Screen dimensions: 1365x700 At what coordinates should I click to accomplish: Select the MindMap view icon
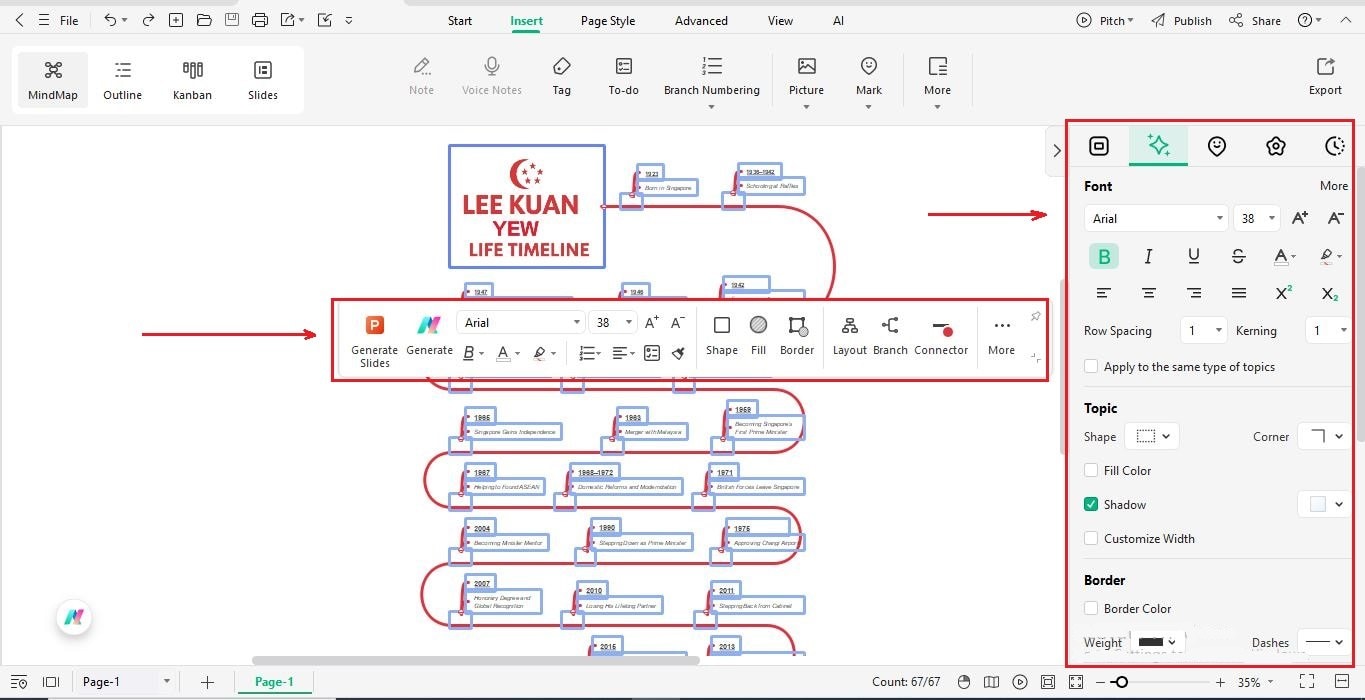(52, 79)
